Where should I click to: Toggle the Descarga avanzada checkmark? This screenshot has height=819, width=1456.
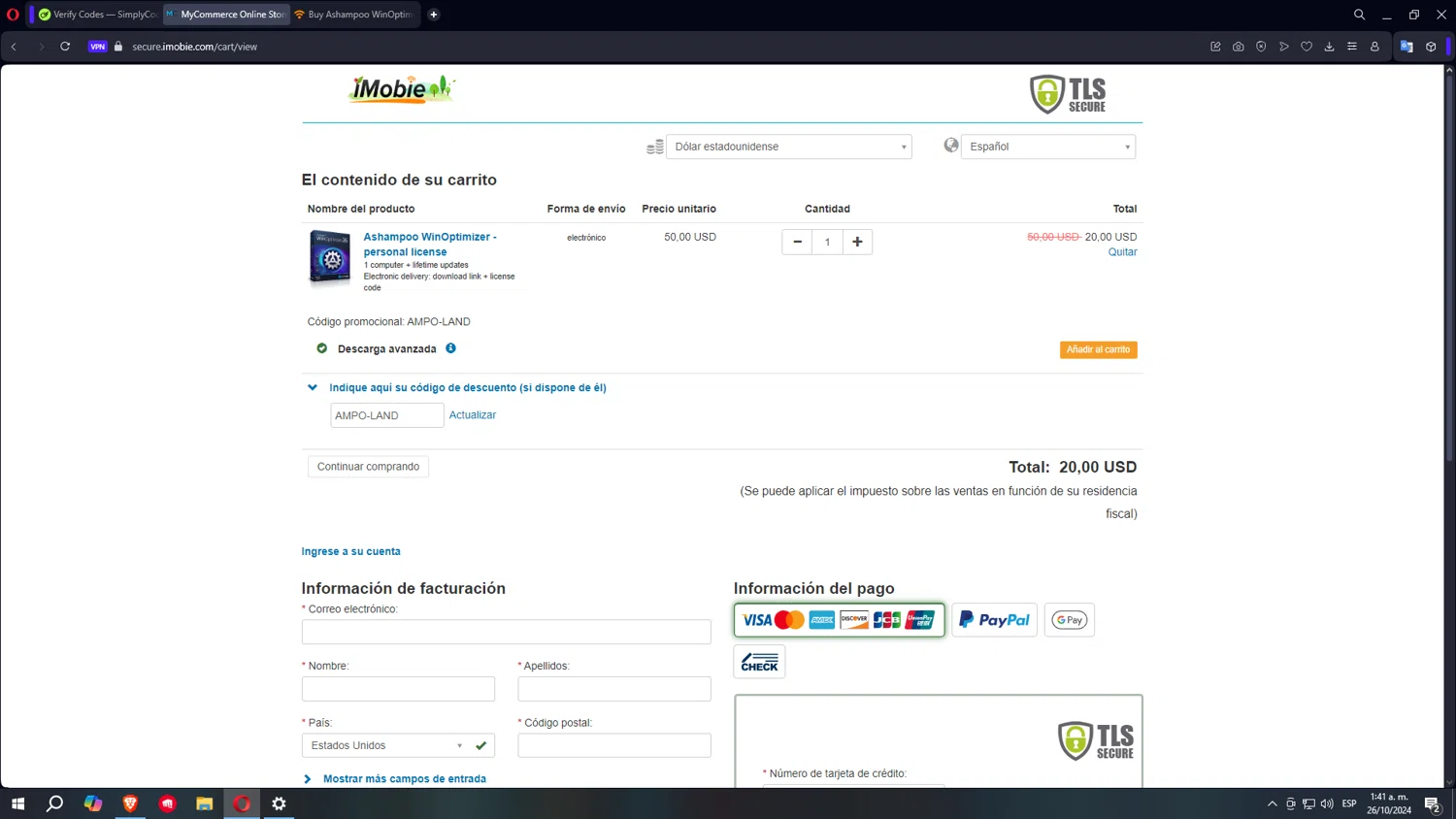coord(322,348)
